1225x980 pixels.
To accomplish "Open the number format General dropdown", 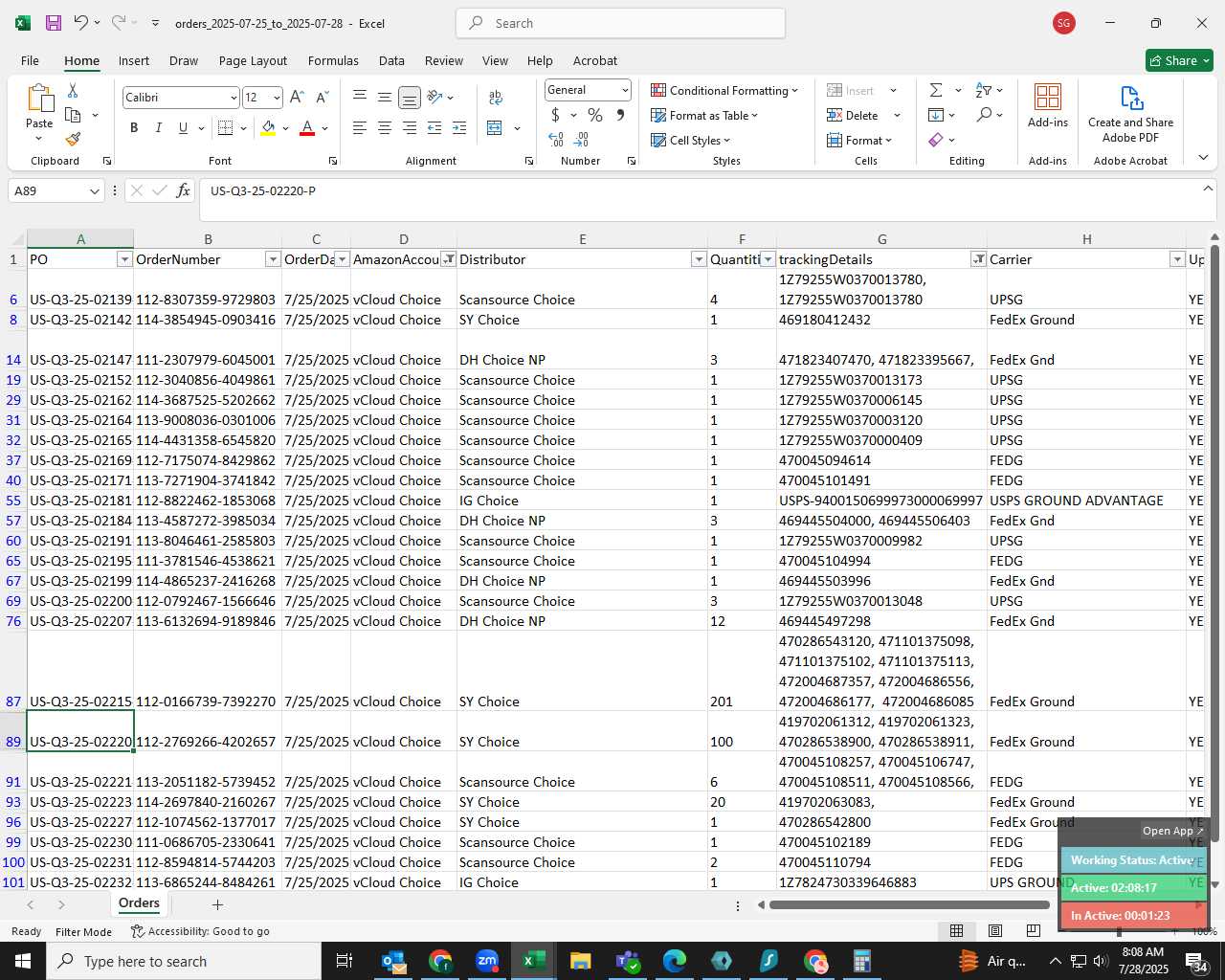I will pyautogui.click(x=625, y=90).
